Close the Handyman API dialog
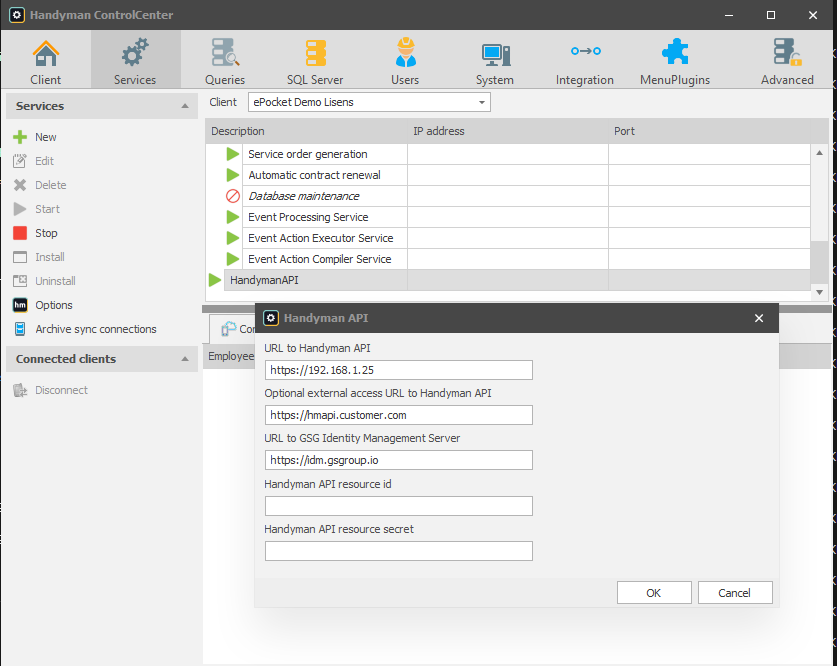 tap(759, 319)
